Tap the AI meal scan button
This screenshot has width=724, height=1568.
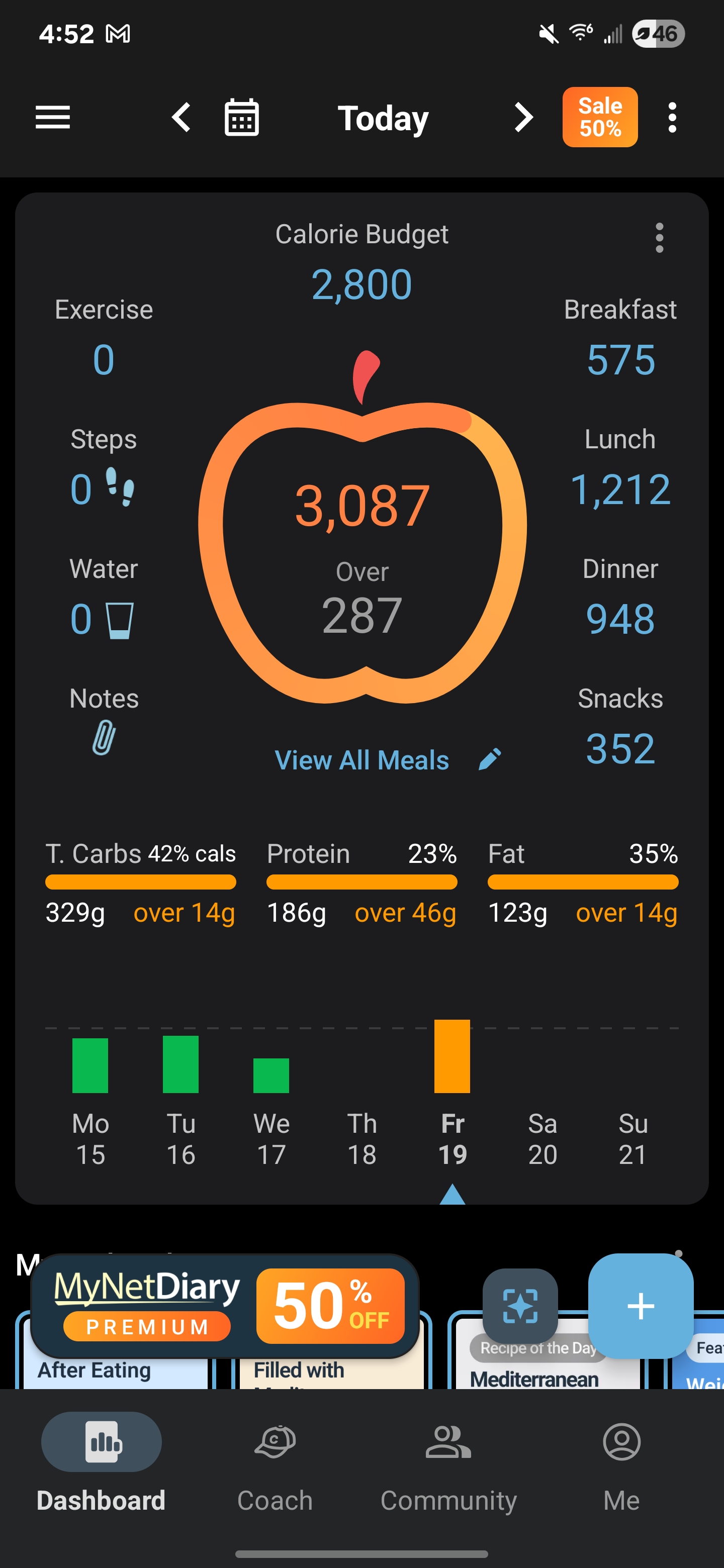(520, 1306)
